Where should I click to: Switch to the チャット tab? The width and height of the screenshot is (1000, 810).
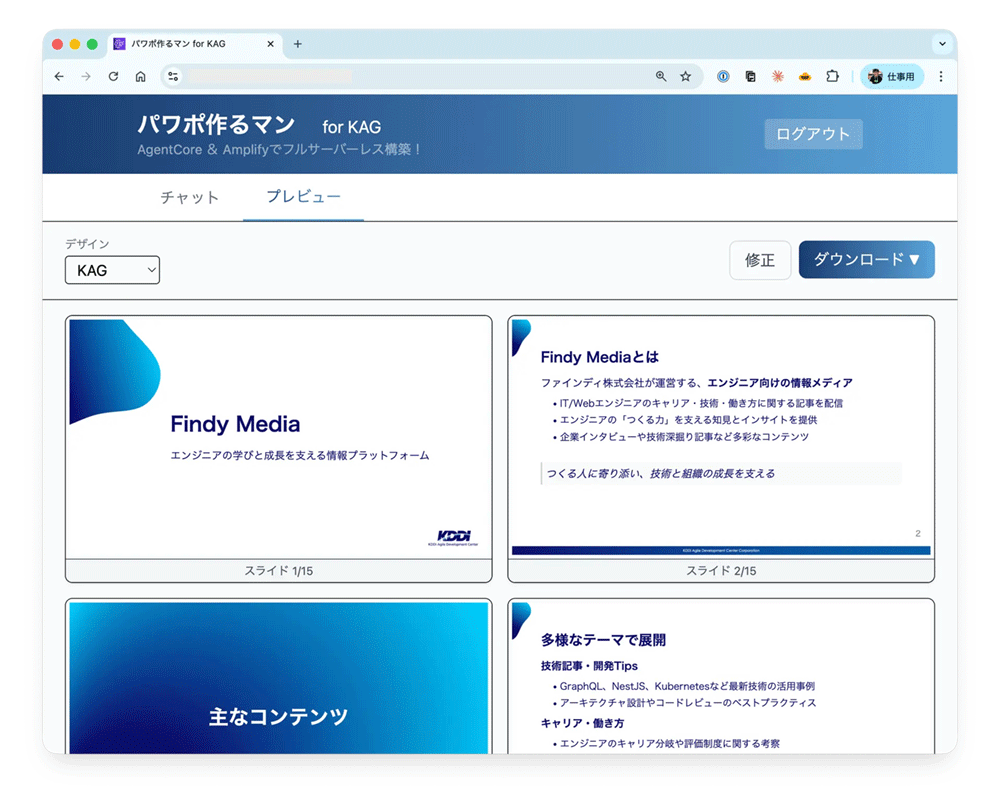point(190,197)
